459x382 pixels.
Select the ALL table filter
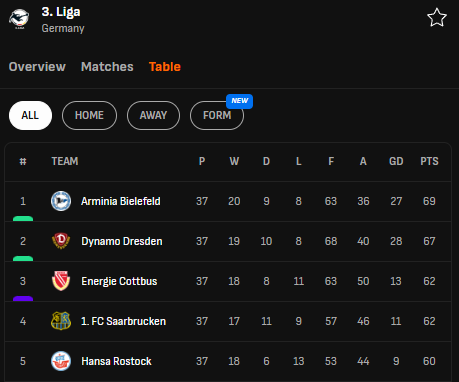30,115
